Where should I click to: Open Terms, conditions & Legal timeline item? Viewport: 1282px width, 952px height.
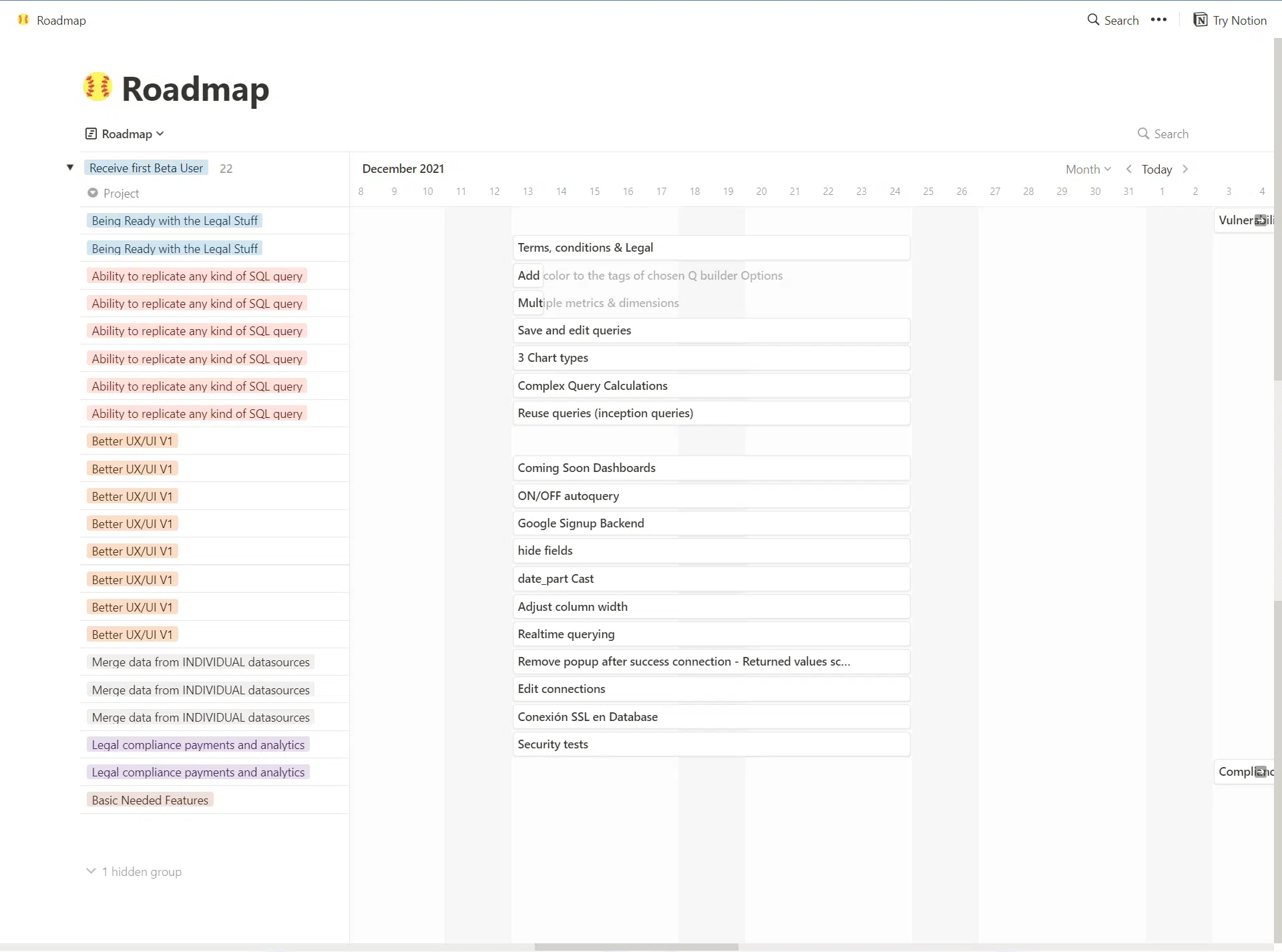point(711,248)
